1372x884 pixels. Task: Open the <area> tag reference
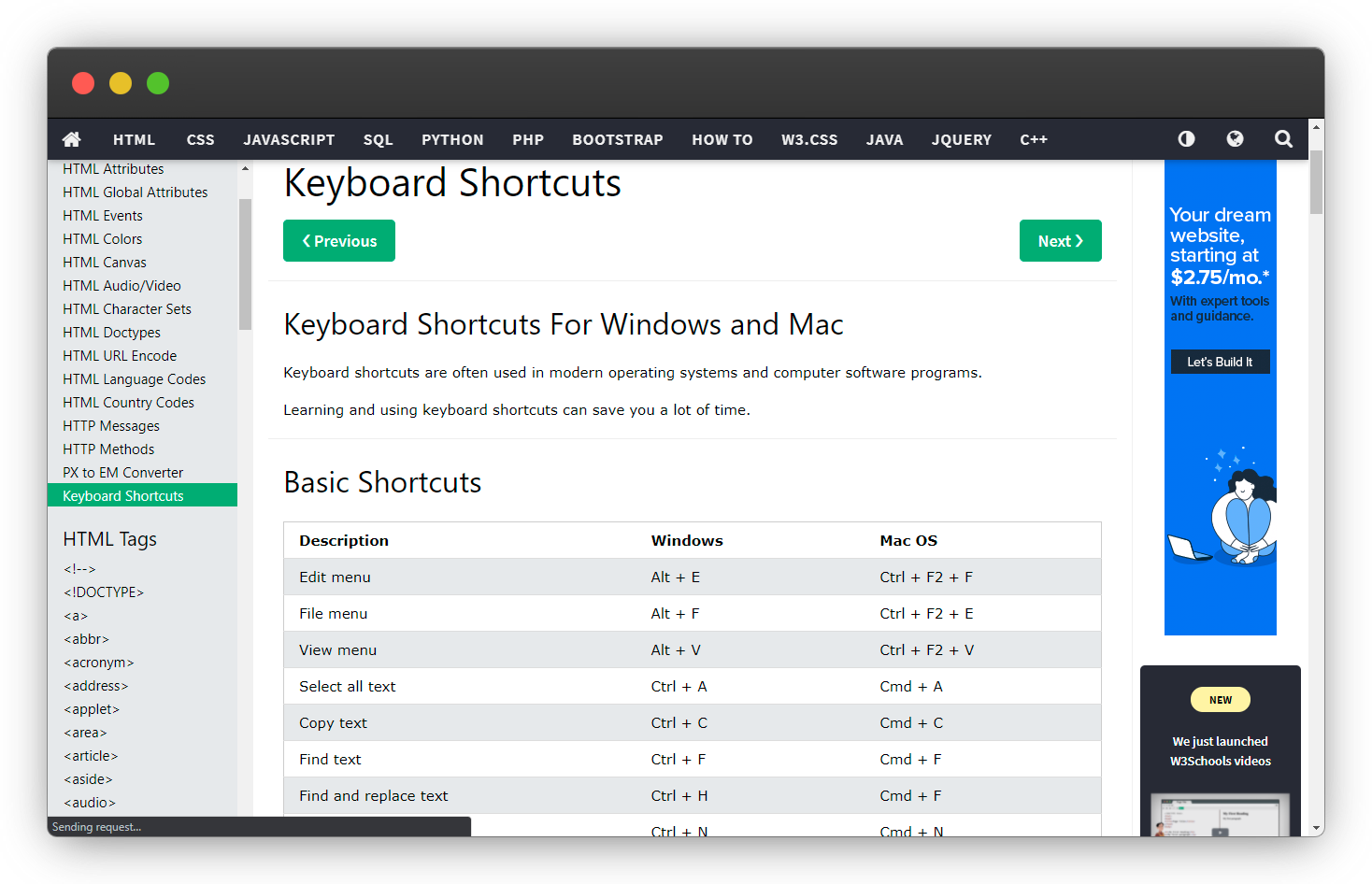tap(85, 733)
